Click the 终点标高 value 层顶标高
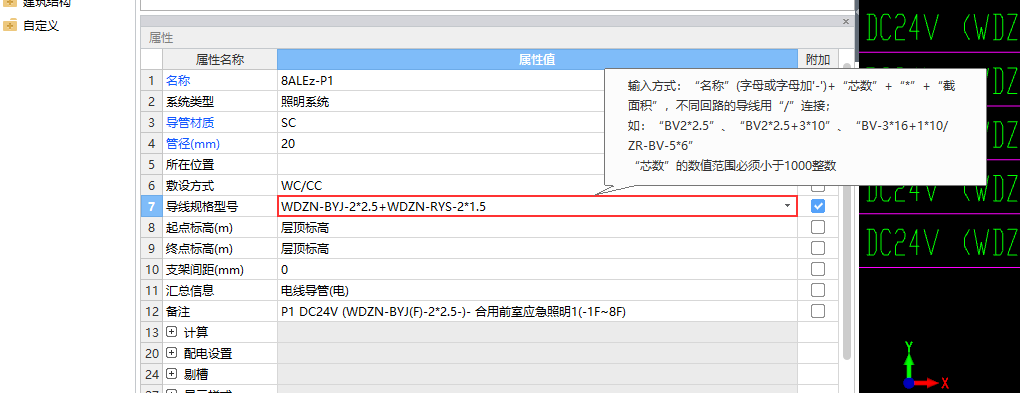Image resolution: width=1020 pixels, height=393 pixels. 537,248
